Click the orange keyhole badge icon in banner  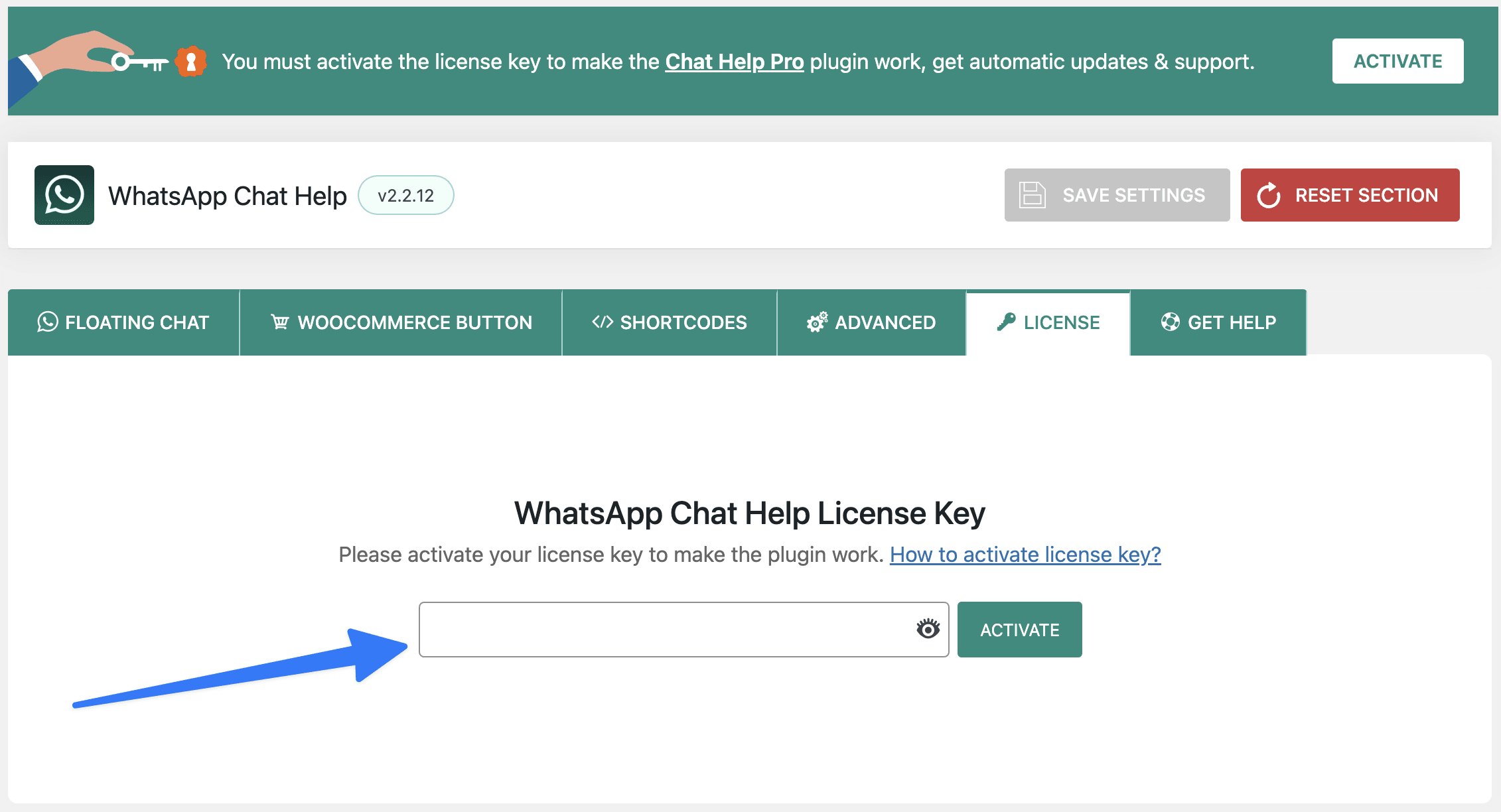click(x=191, y=62)
